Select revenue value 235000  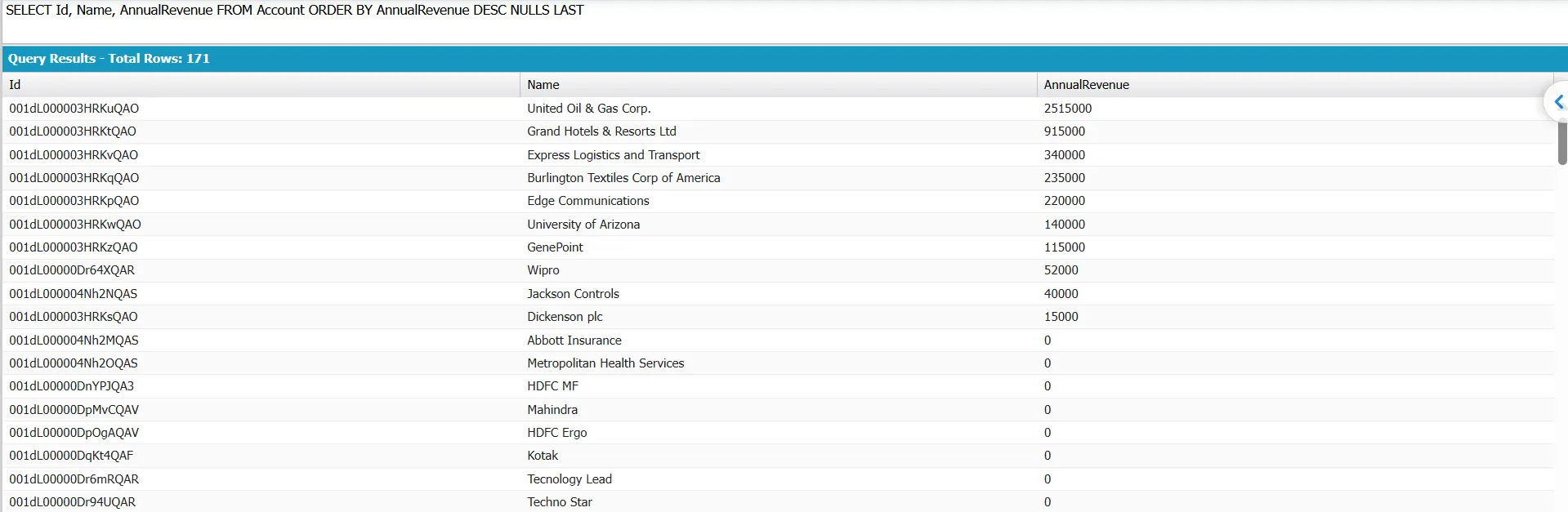(1065, 178)
